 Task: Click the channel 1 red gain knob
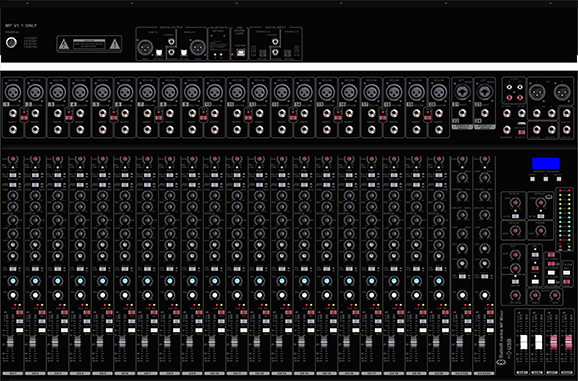pos(13,159)
